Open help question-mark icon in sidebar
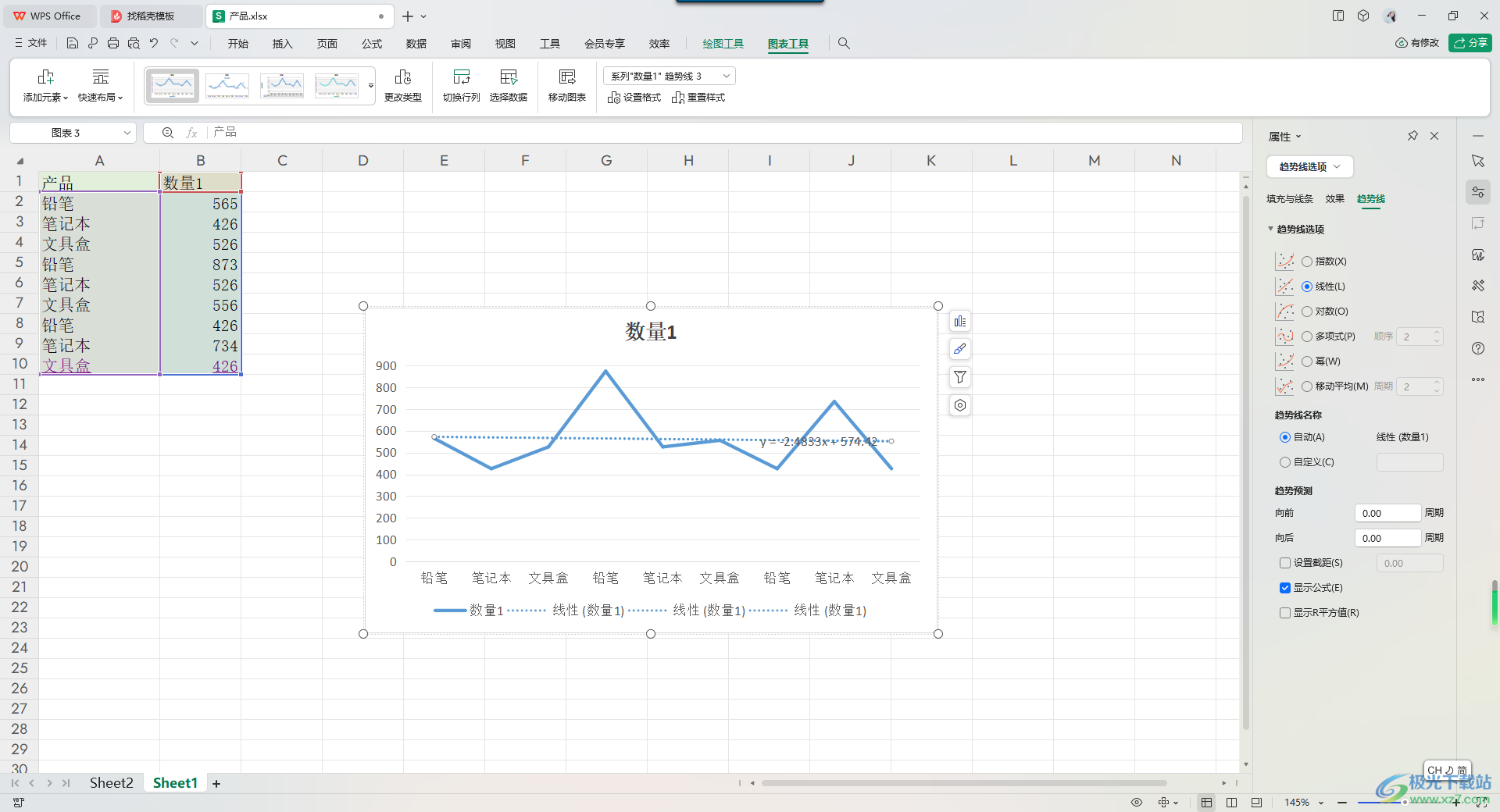 (1478, 348)
